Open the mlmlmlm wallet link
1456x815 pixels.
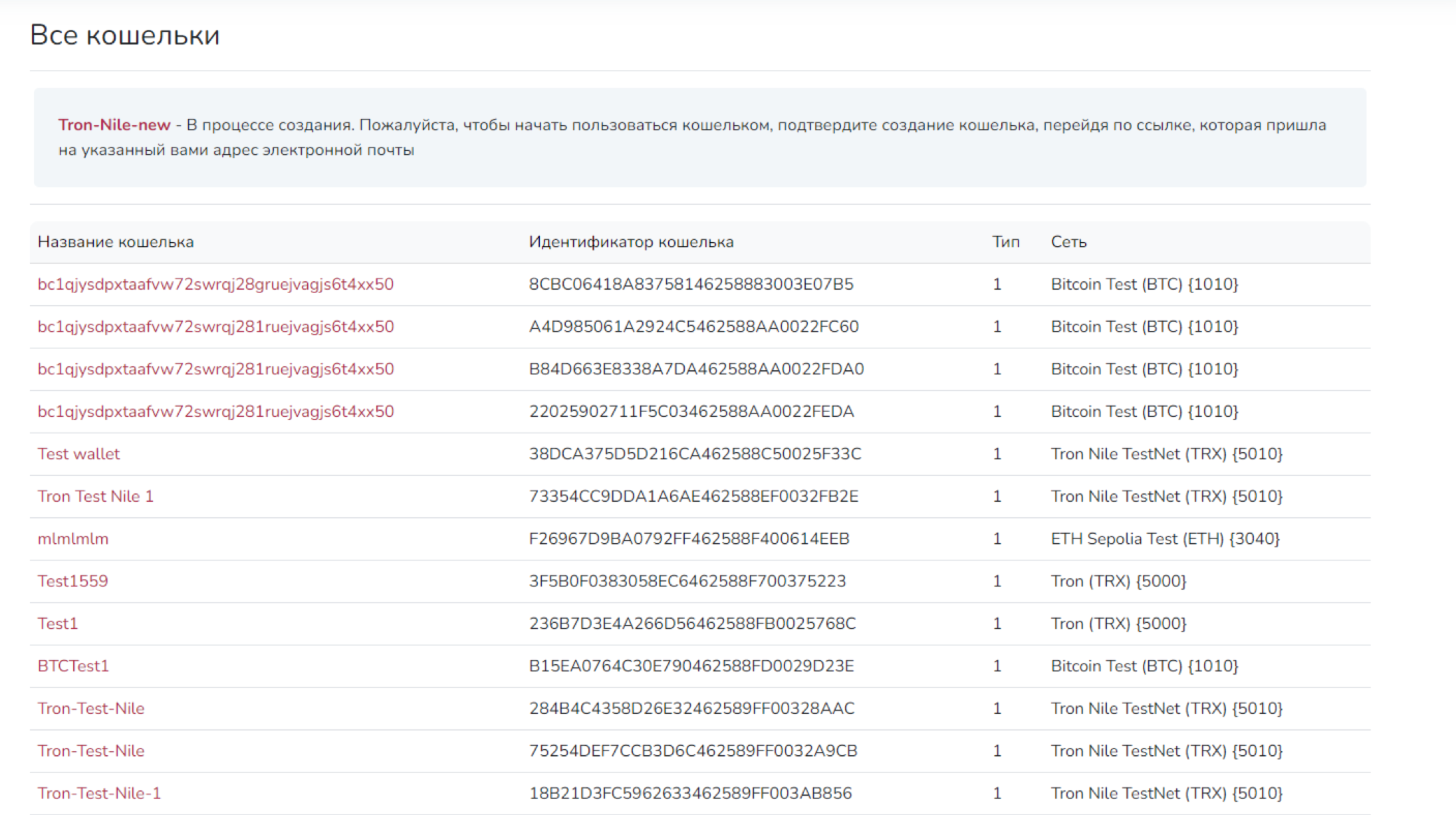(72, 539)
